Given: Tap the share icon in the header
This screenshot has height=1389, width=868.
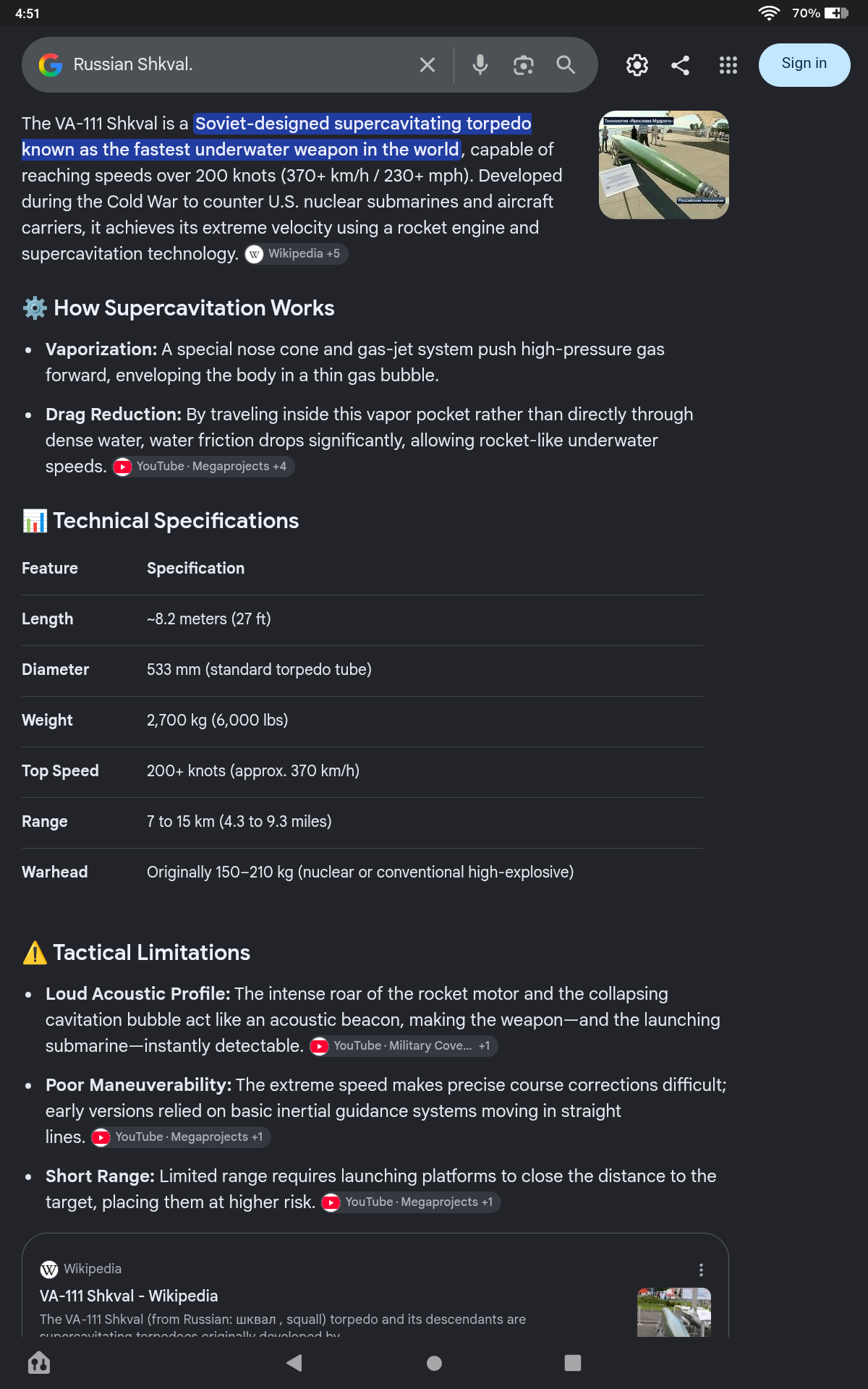Looking at the screenshot, I should [680, 65].
